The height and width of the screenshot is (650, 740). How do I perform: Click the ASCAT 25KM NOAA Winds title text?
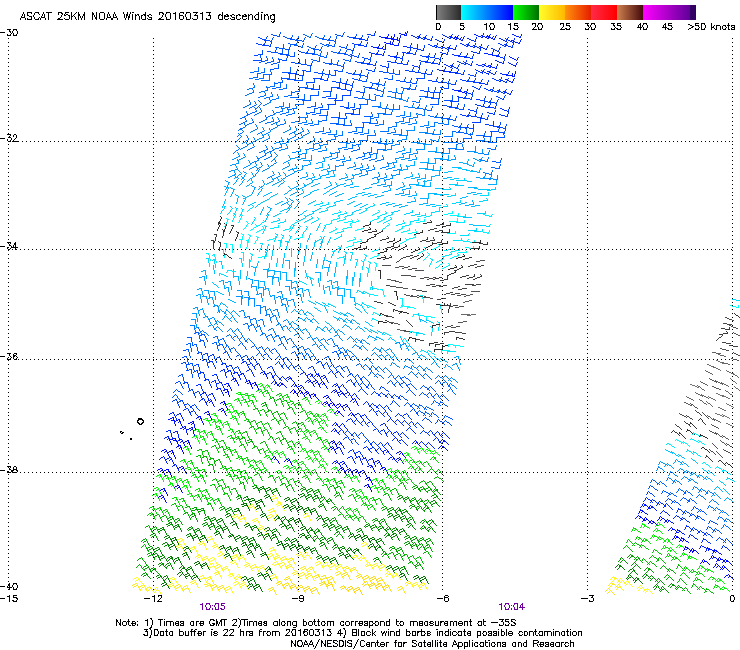coord(147,16)
